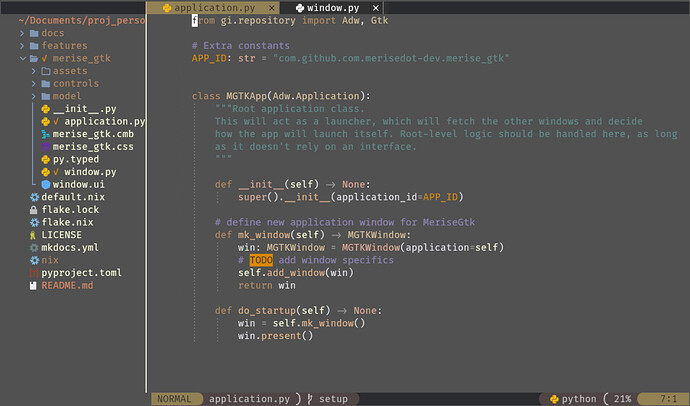Click the CSS icon next to merise_gtk.css

pos(45,146)
